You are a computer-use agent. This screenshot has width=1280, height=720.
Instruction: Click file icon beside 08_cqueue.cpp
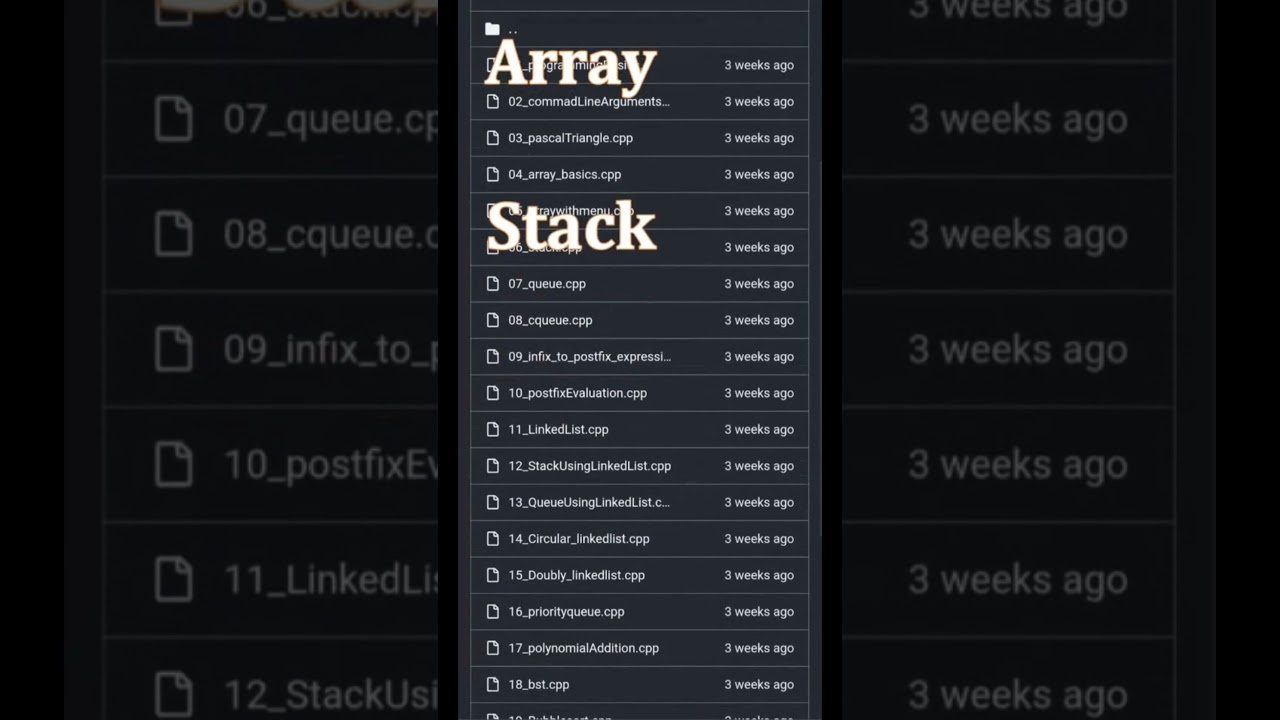pos(492,320)
